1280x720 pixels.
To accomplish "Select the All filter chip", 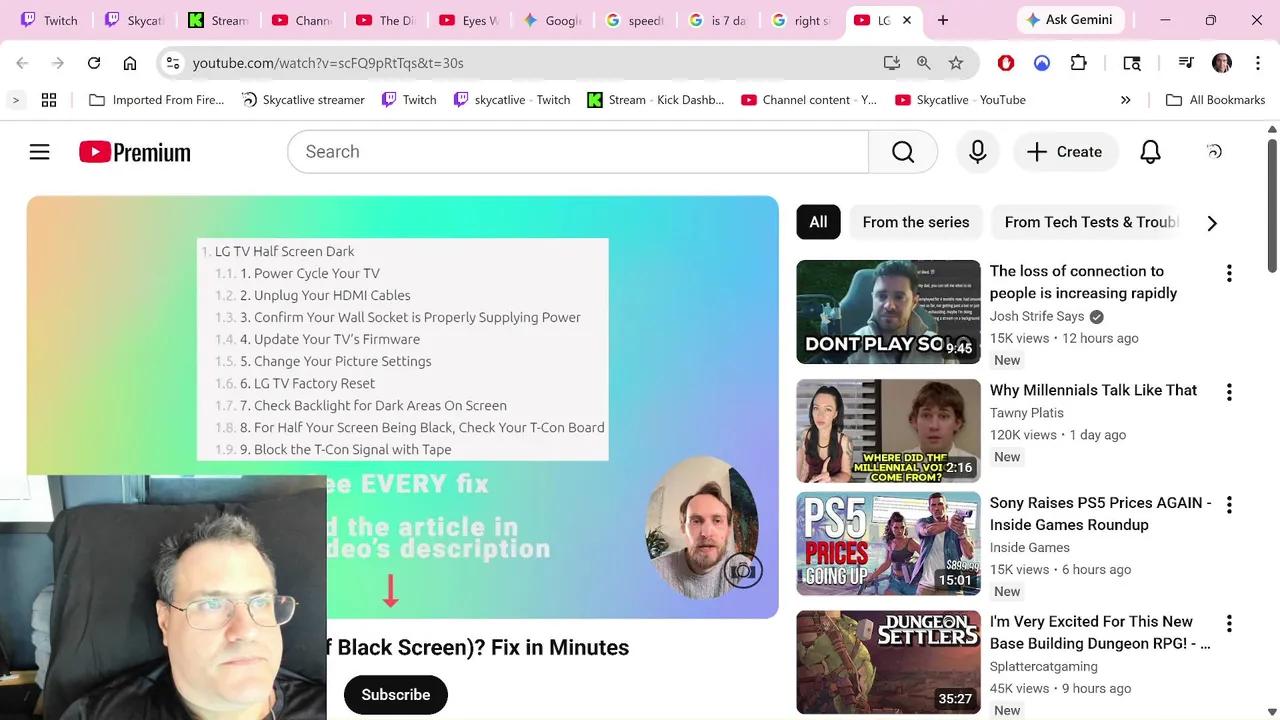I will coord(818,222).
